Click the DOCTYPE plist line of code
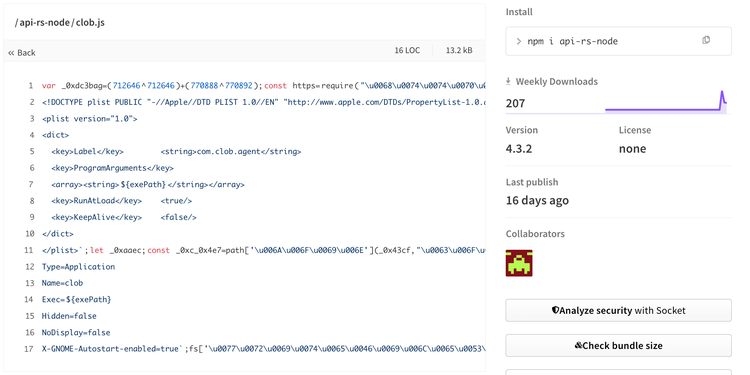Image resolution: width=750 pixels, height=375 pixels. tap(264, 102)
